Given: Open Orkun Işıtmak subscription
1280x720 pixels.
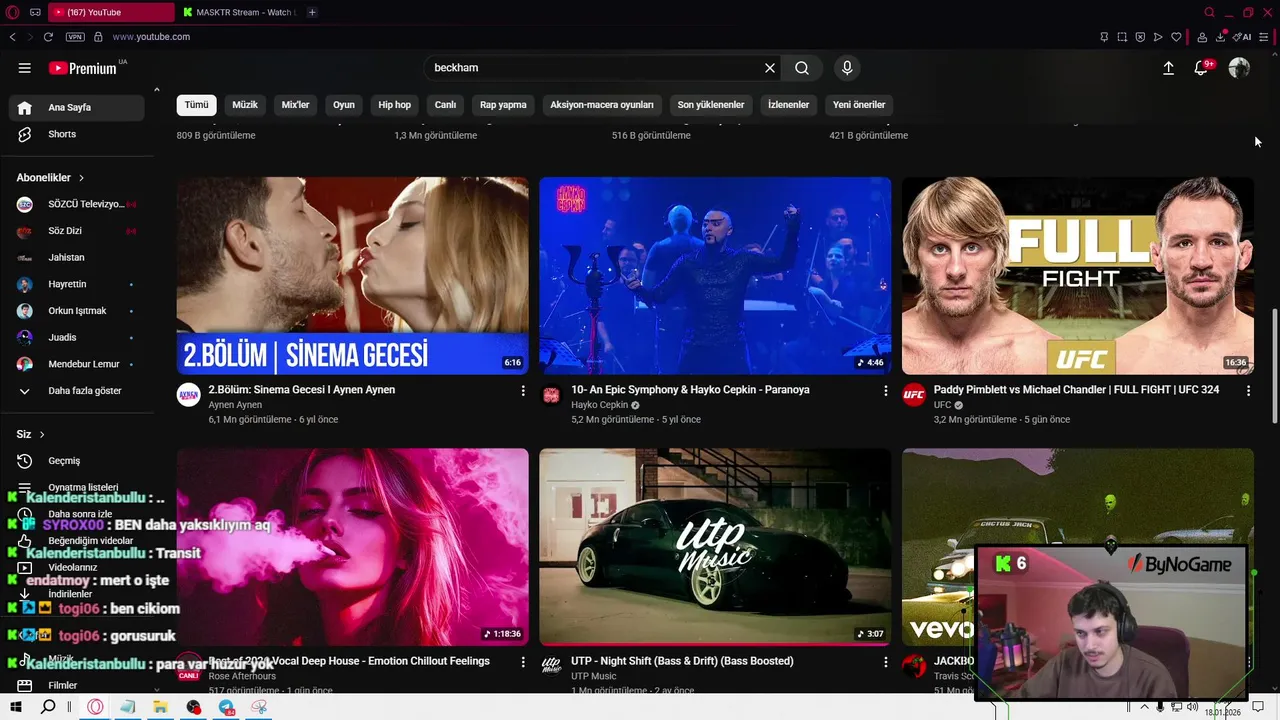Looking at the screenshot, I should click(x=78, y=311).
